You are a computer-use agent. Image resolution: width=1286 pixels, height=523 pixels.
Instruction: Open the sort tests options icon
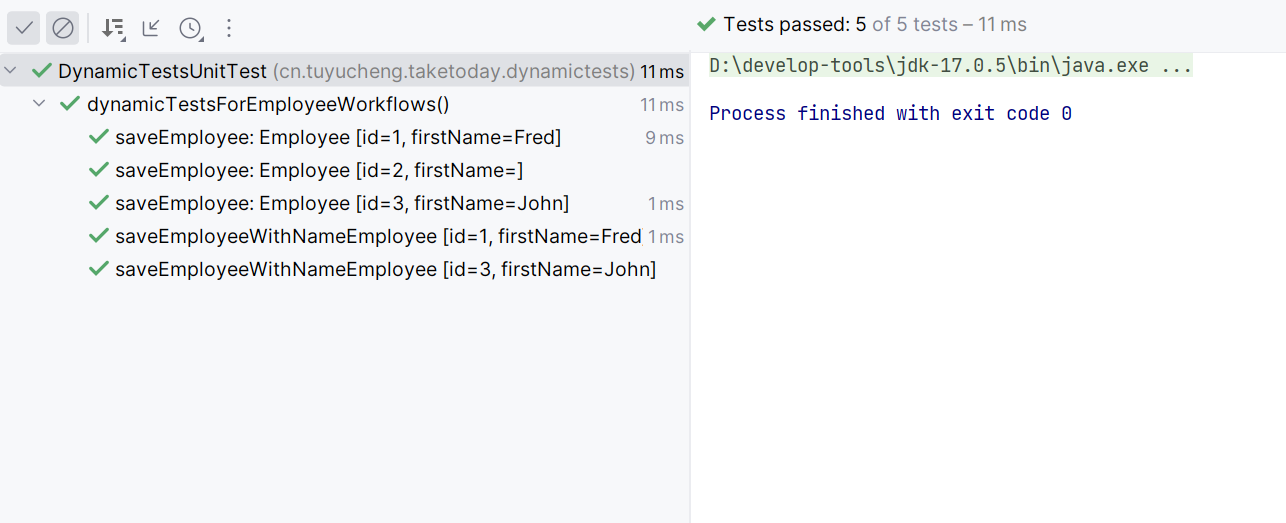tap(114, 28)
